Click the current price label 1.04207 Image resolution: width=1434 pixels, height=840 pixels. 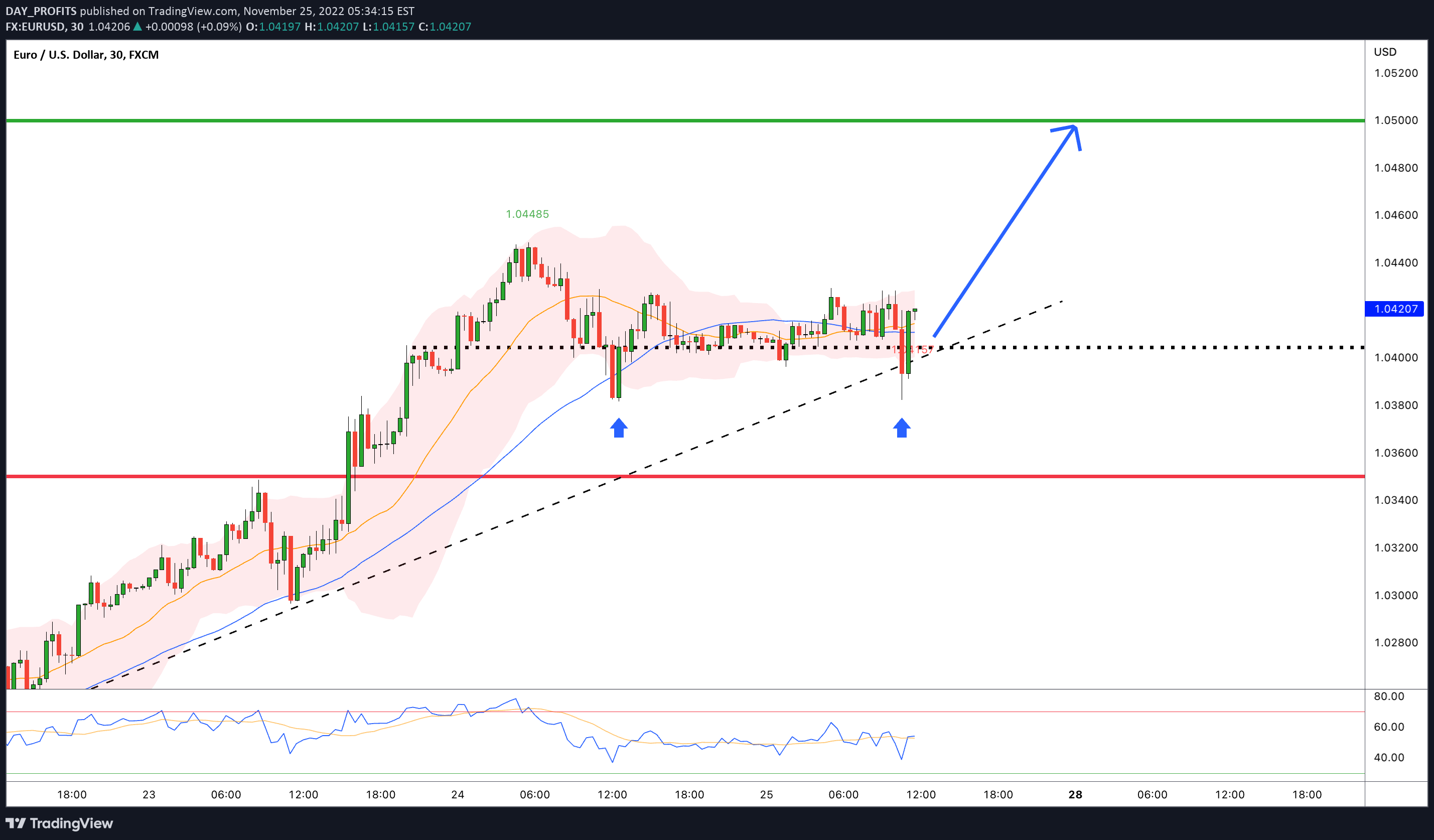pyautogui.click(x=1395, y=309)
